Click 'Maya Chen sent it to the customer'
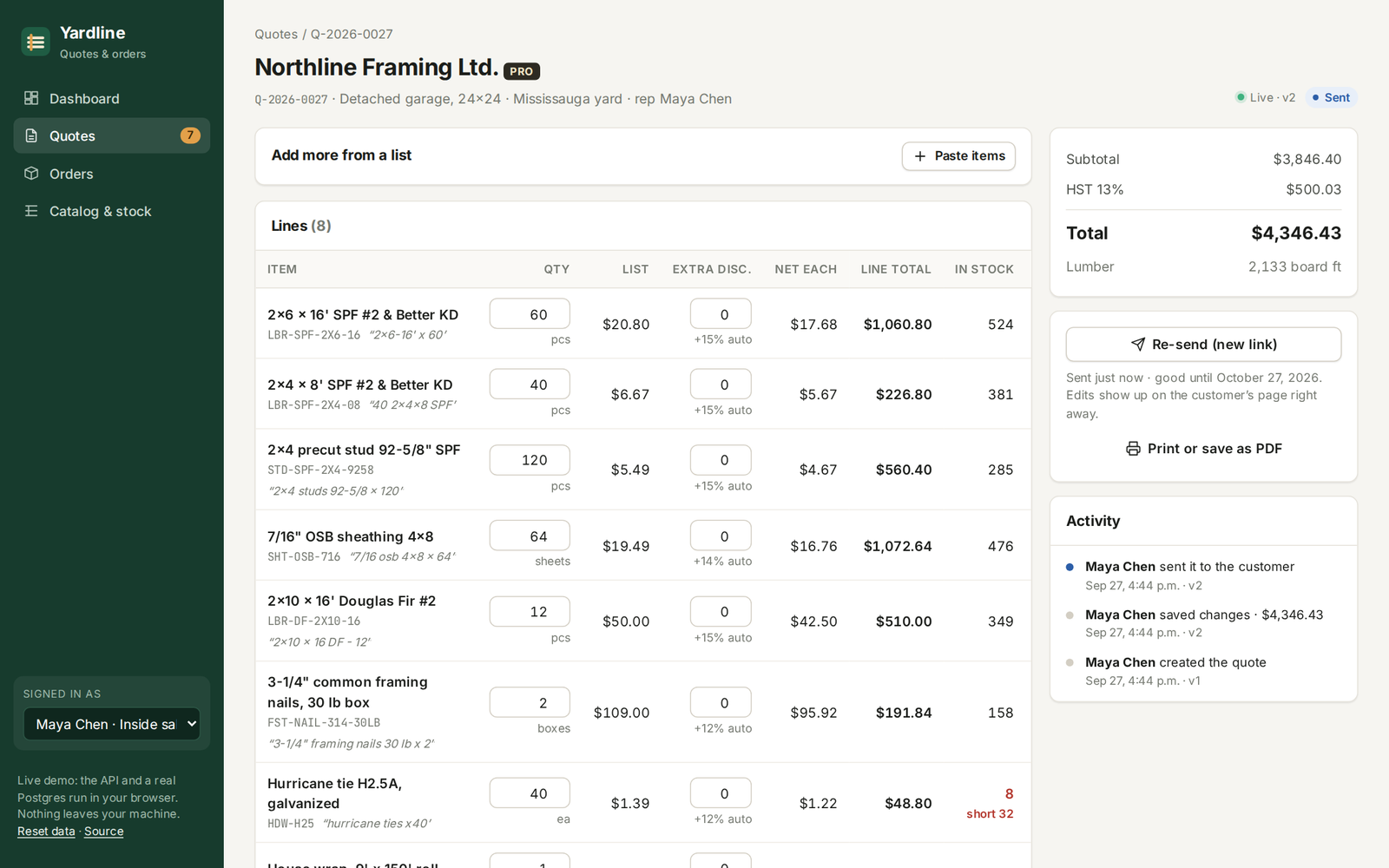 click(1189, 567)
